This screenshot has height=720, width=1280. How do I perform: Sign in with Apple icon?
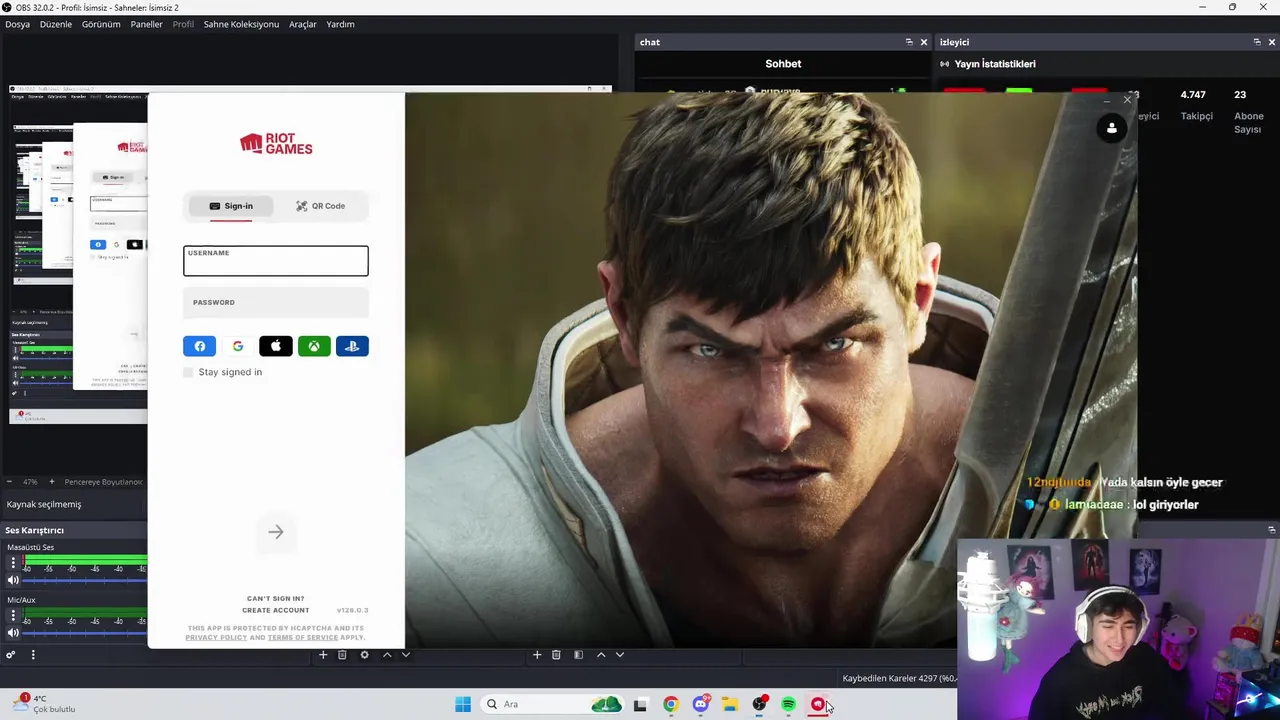click(276, 346)
